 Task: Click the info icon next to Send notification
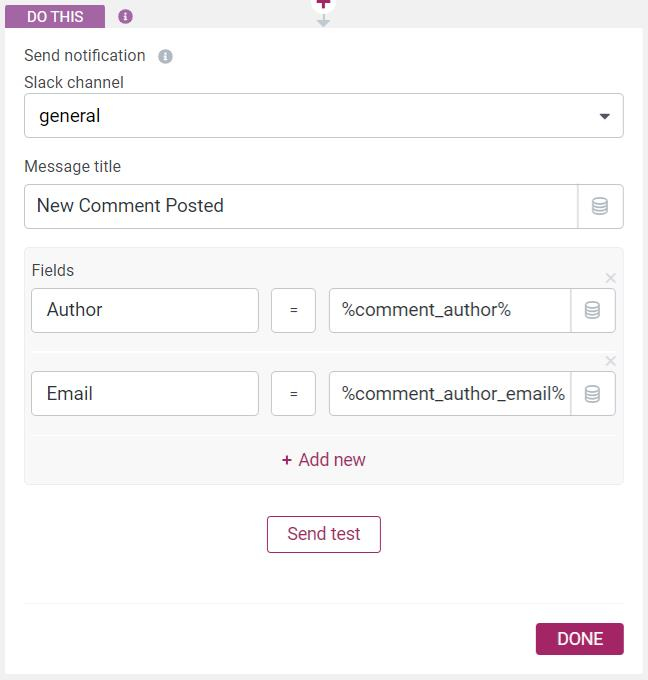pyautogui.click(x=166, y=56)
